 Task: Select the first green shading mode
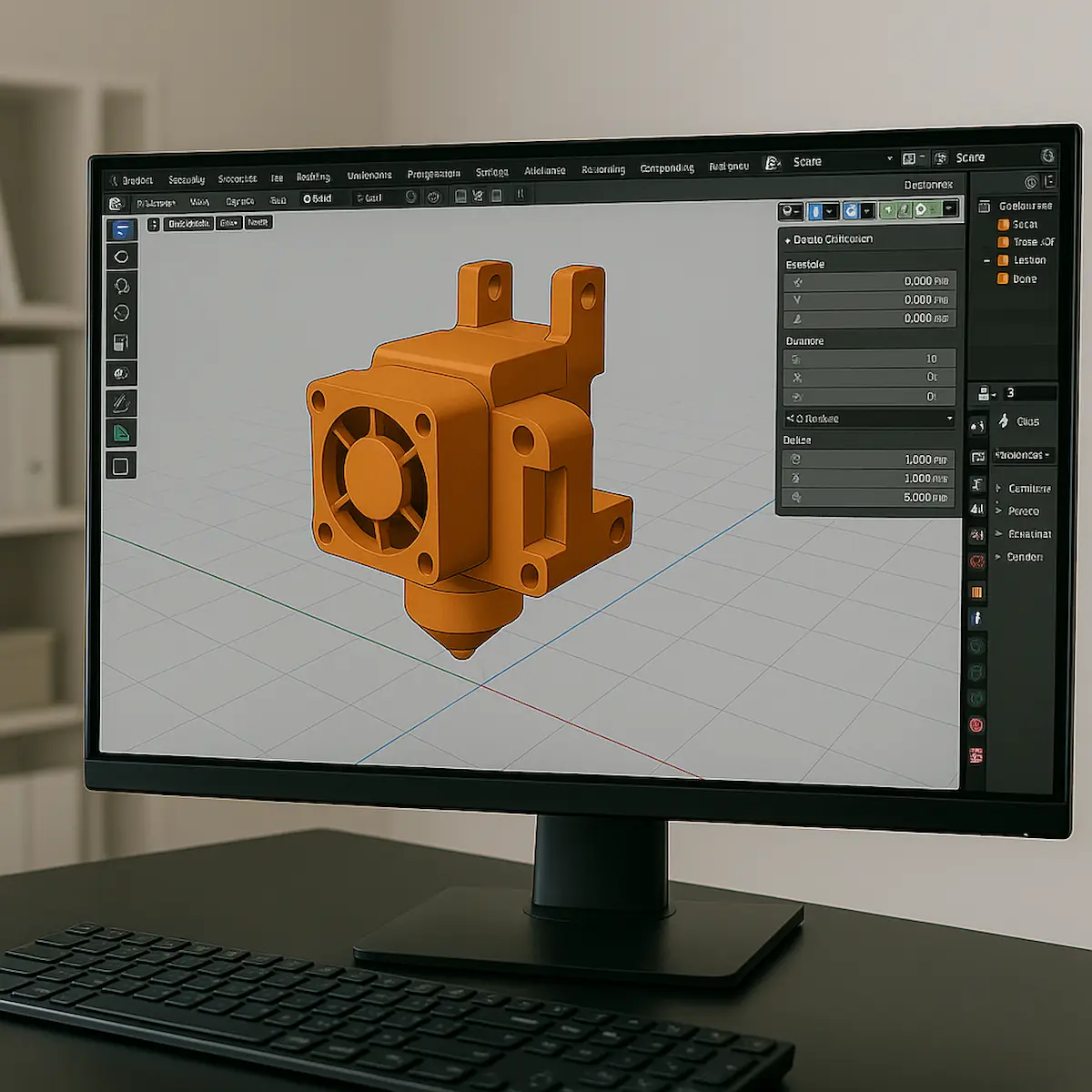(x=888, y=210)
